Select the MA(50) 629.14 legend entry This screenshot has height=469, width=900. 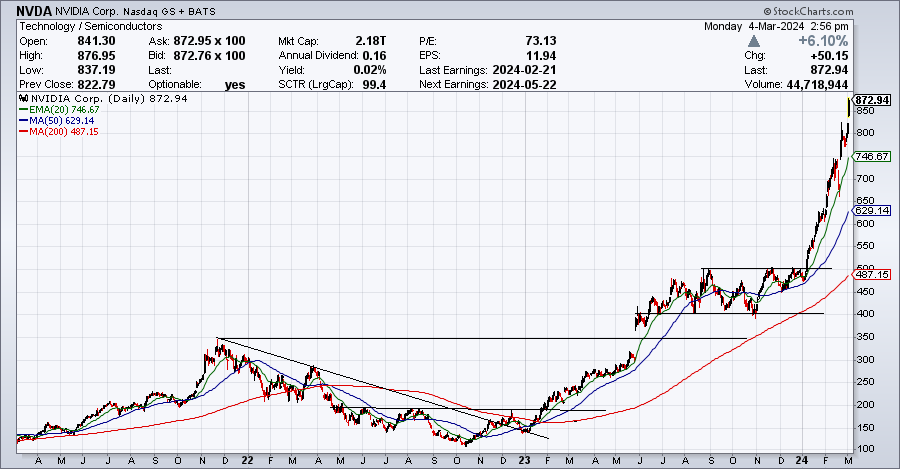tap(56, 121)
